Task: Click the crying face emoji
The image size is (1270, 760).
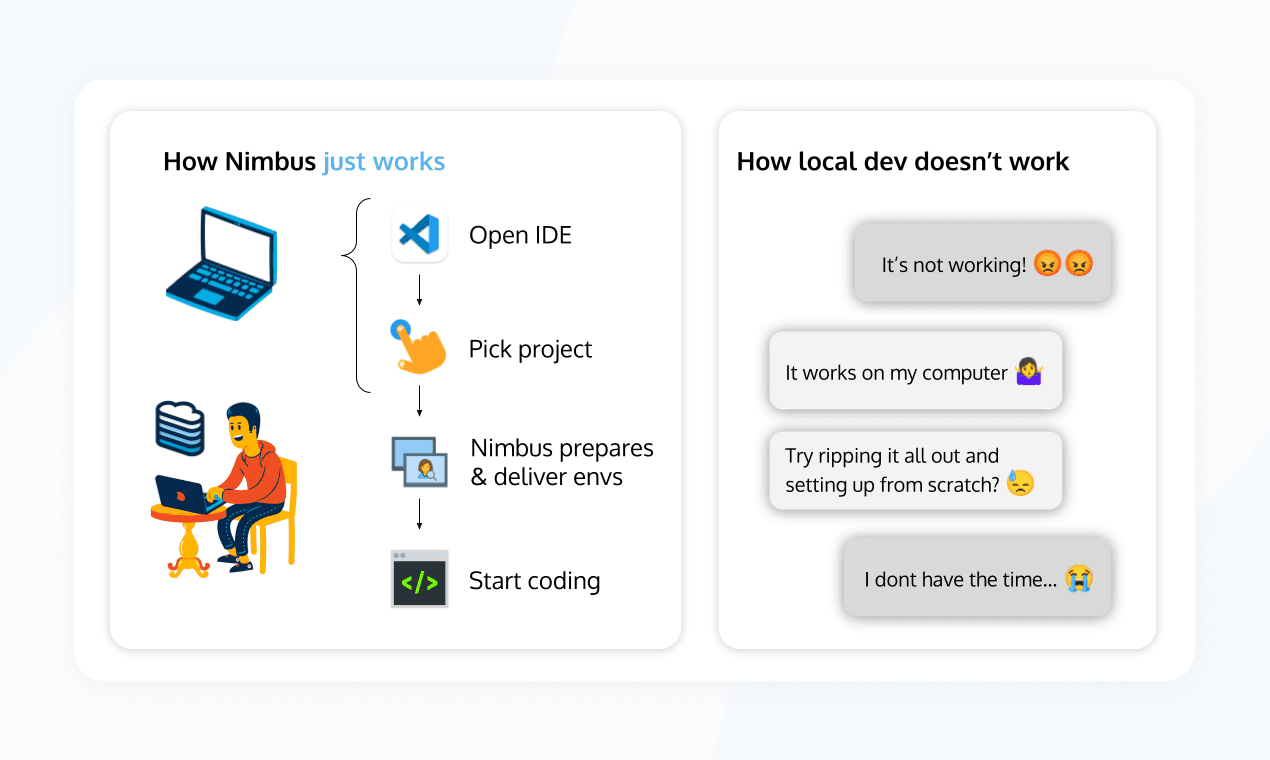Action: coord(1079,577)
